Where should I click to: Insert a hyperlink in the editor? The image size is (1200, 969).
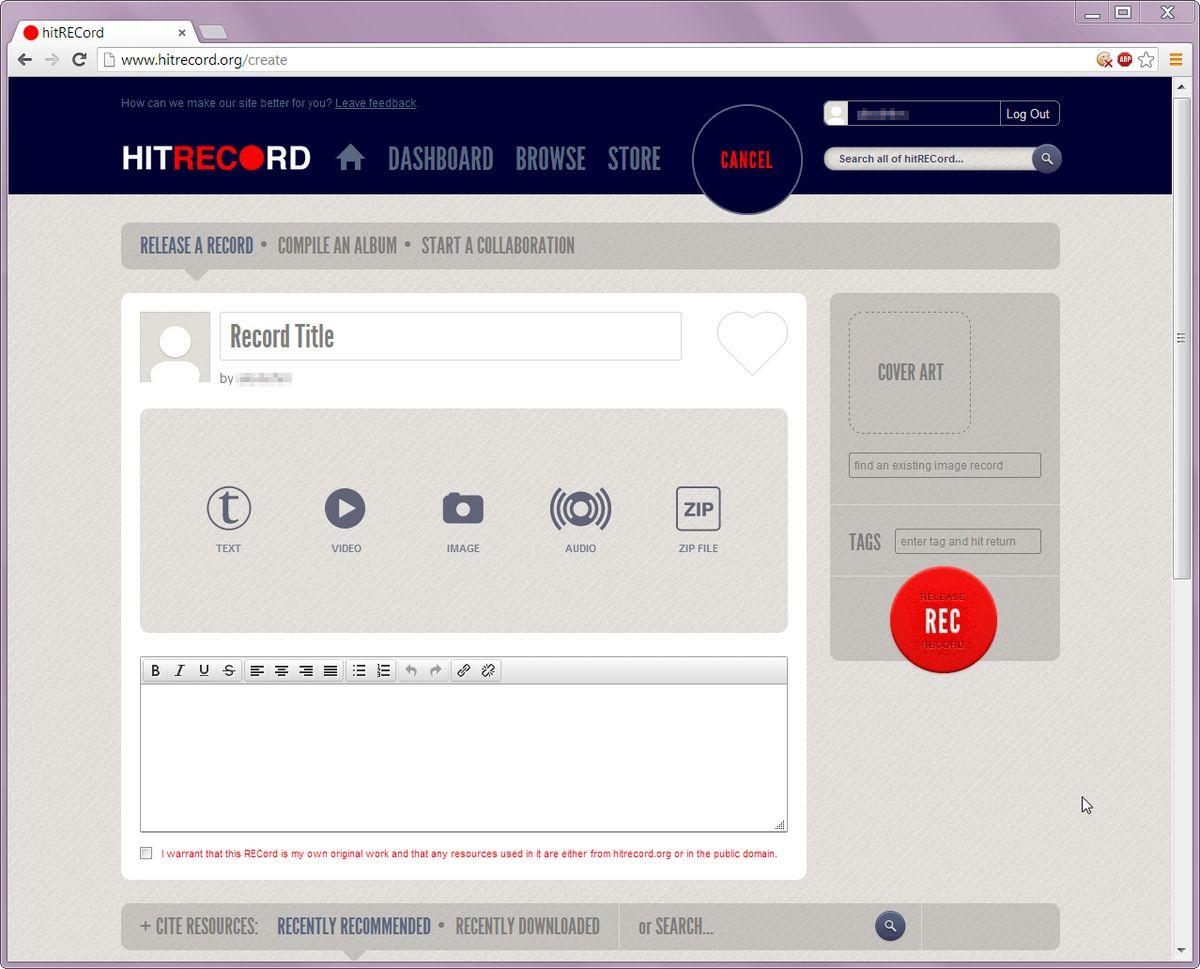coord(464,670)
